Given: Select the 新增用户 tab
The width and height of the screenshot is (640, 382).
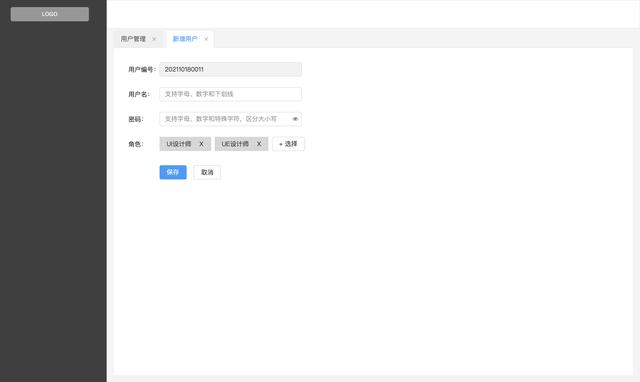Looking at the screenshot, I should pyautogui.click(x=185, y=39).
